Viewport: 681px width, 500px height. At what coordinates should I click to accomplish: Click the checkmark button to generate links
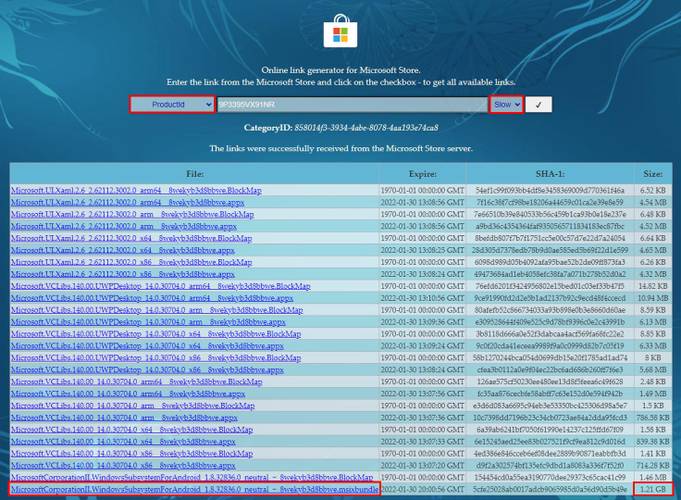pos(539,105)
